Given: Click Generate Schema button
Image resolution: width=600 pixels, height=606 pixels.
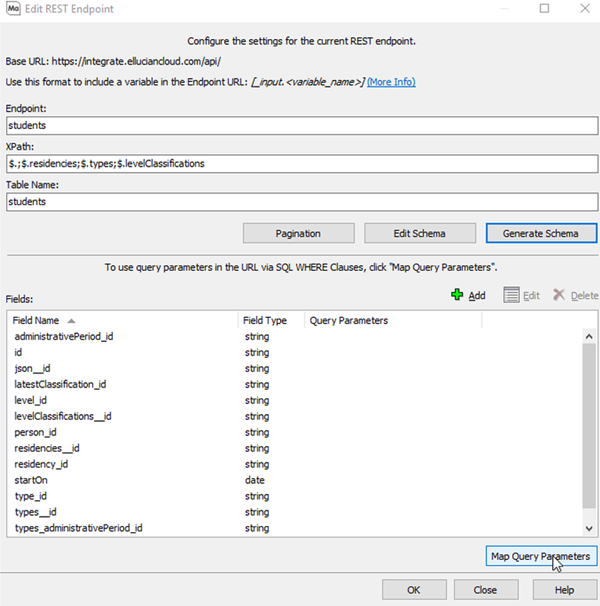Looking at the screenshot, I should click(x=541, y=233).
